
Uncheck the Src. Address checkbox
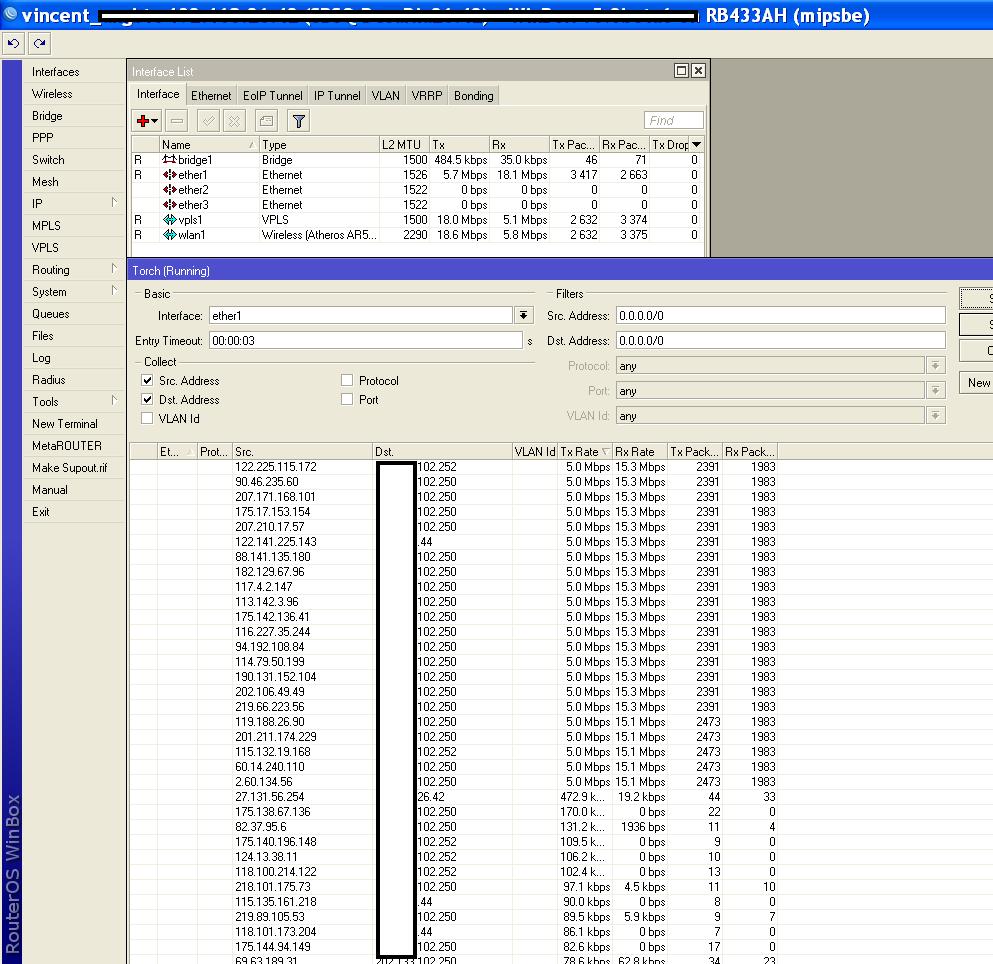pyautogui.click(x=148, y=381)
